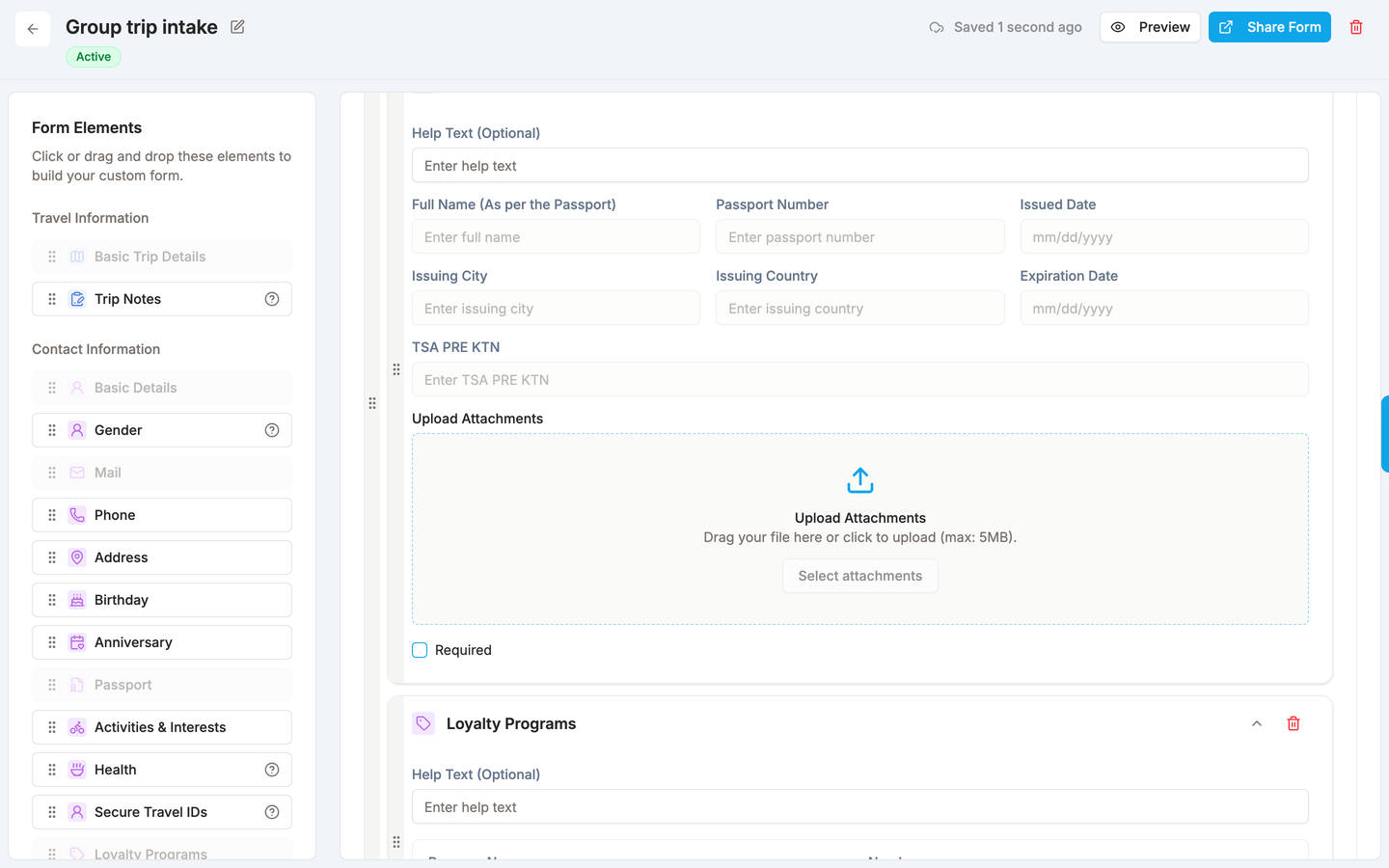Click the TSA PRE KTN input field

[860, 379]
